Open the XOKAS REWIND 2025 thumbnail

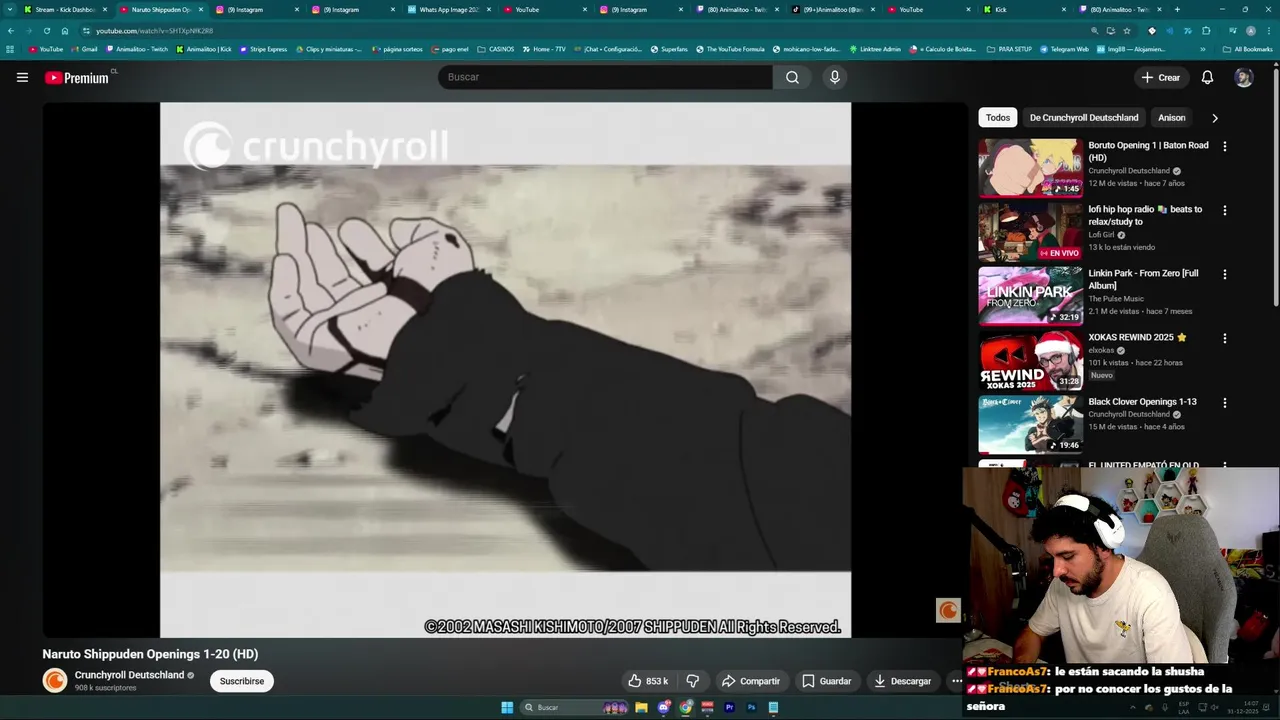tap(1030, 360)
